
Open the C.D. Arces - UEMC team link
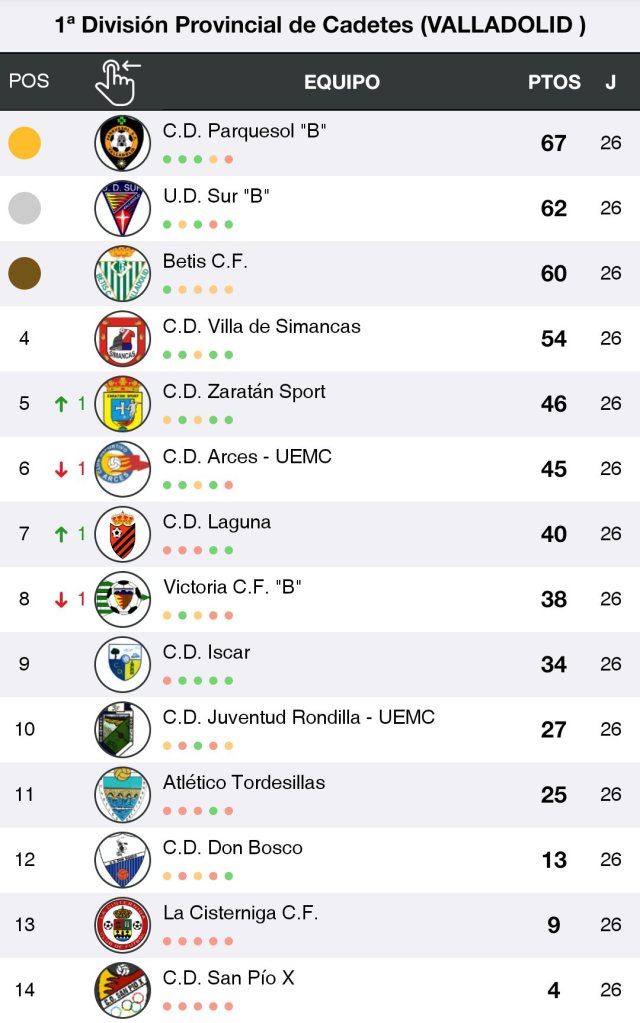tap(247, 457)
